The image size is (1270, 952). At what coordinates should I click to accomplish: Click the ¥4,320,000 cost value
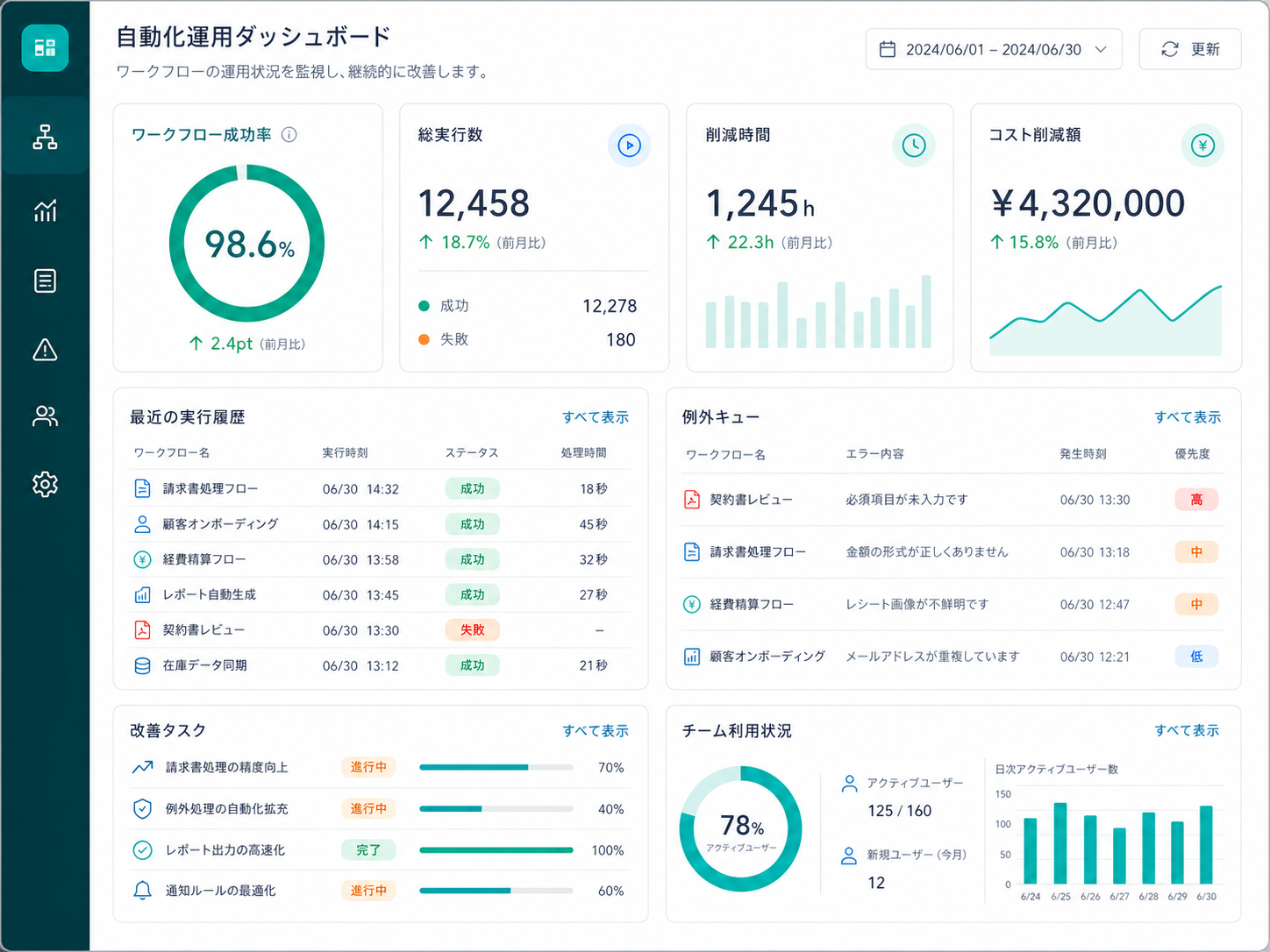1088,203
